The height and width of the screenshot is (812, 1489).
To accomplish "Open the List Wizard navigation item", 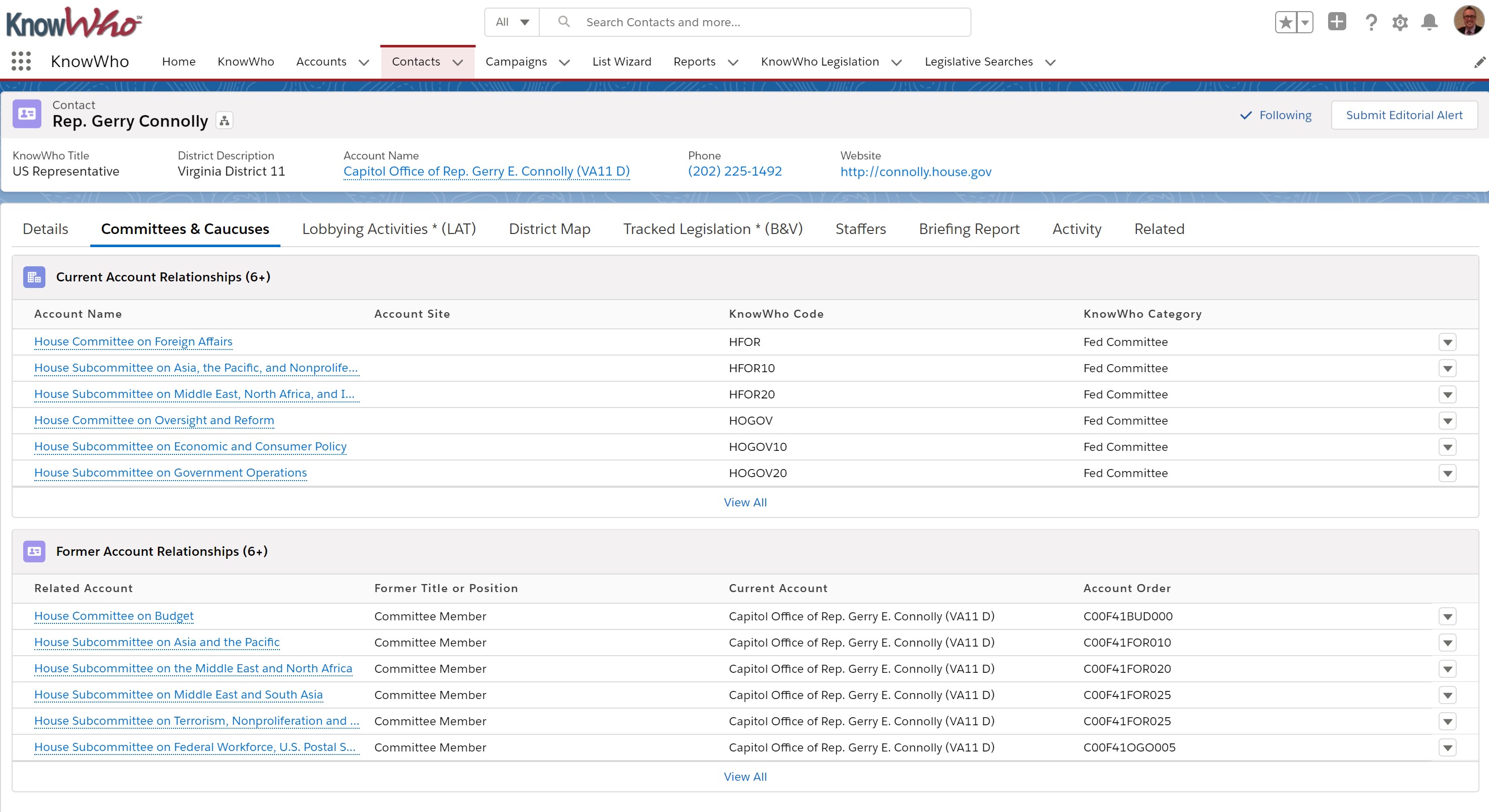I will point(621,62).
